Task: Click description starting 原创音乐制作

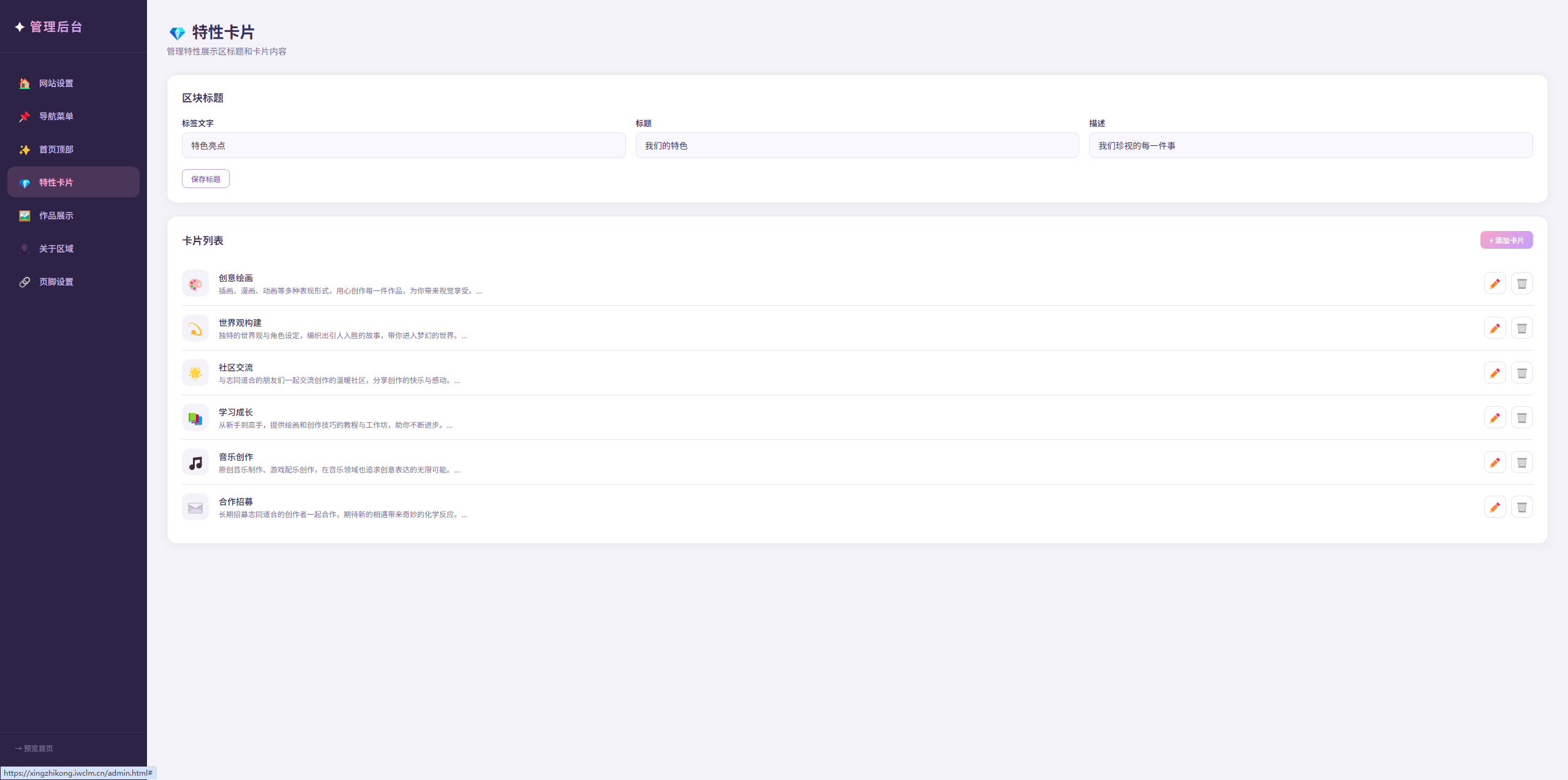Action: point(339,470)
